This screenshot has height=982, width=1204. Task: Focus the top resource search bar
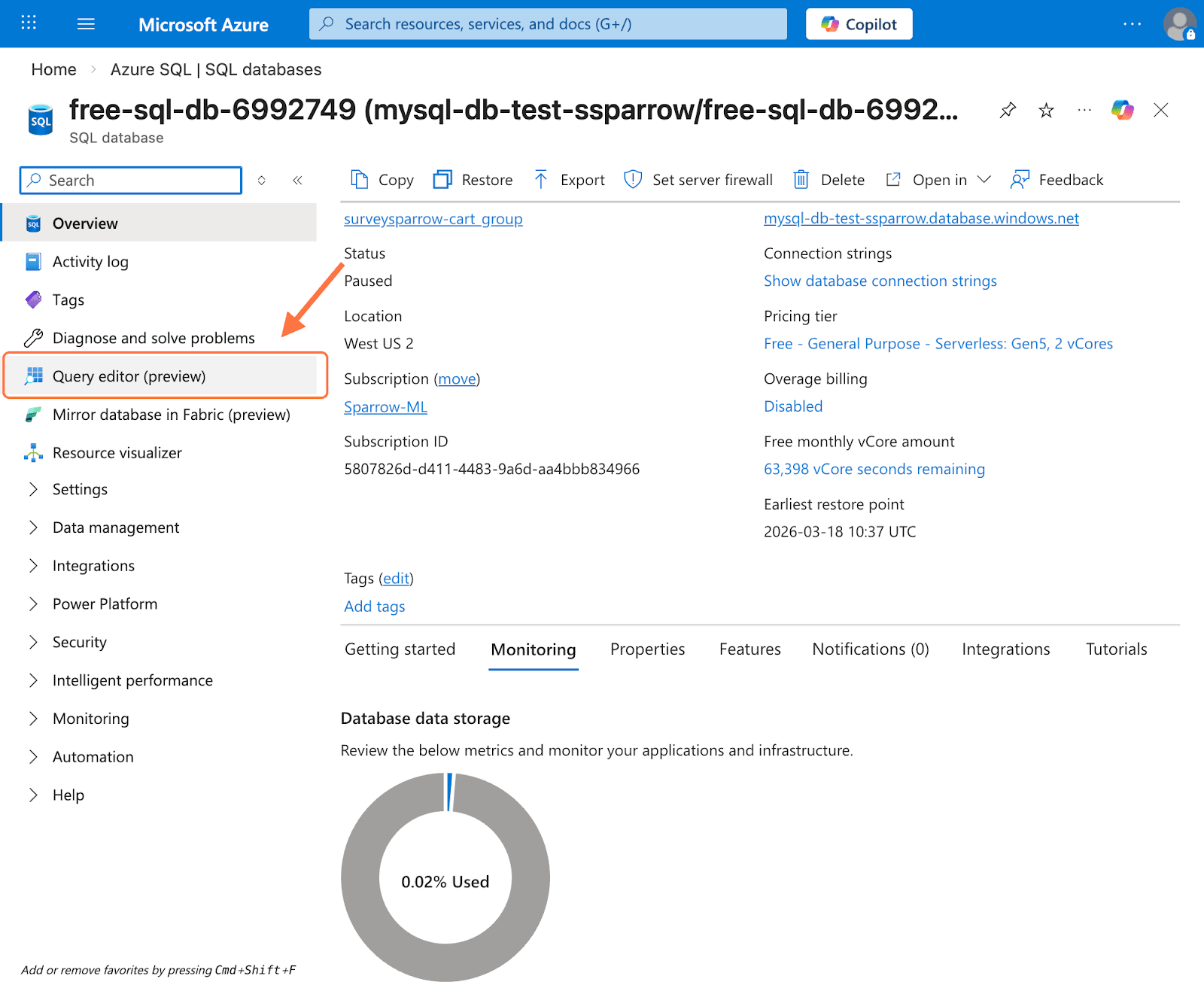[x=548, y=24]
